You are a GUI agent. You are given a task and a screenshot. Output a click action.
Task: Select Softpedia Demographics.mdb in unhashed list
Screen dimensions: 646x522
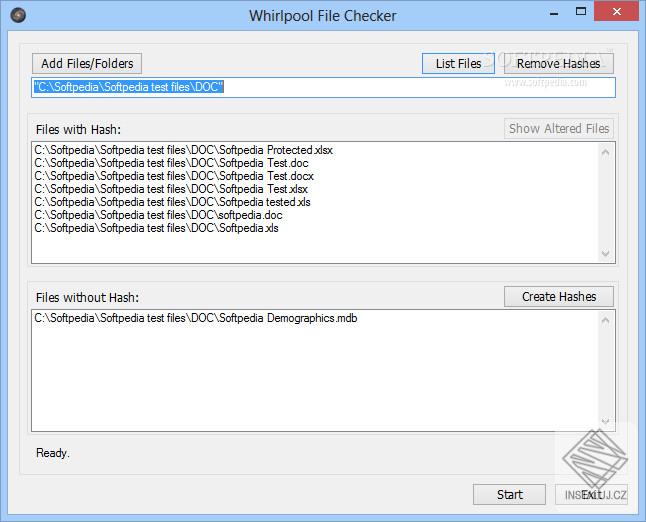coord(196,318)
